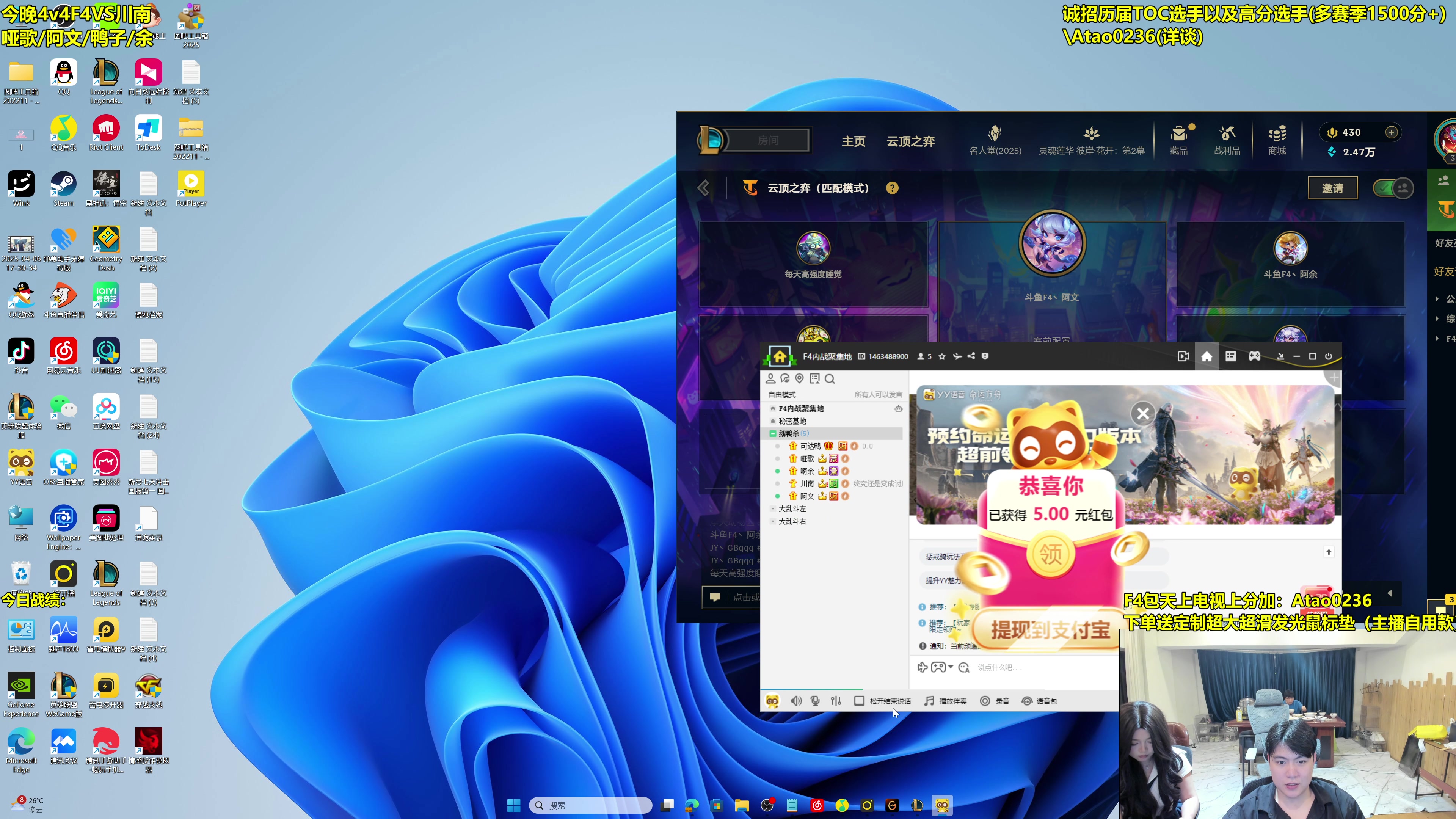This screenshot has width=1456, height=819.
Task: Click the plus button to buy RP
Action: coord(1392,132)
